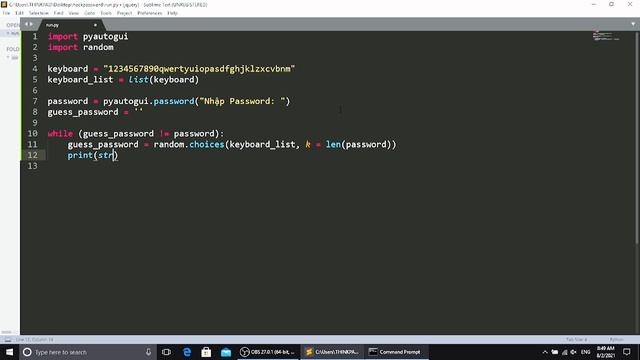Screen dimensions: 640x360
Task: Open the Find menu
Action: [x=58, y=13]
